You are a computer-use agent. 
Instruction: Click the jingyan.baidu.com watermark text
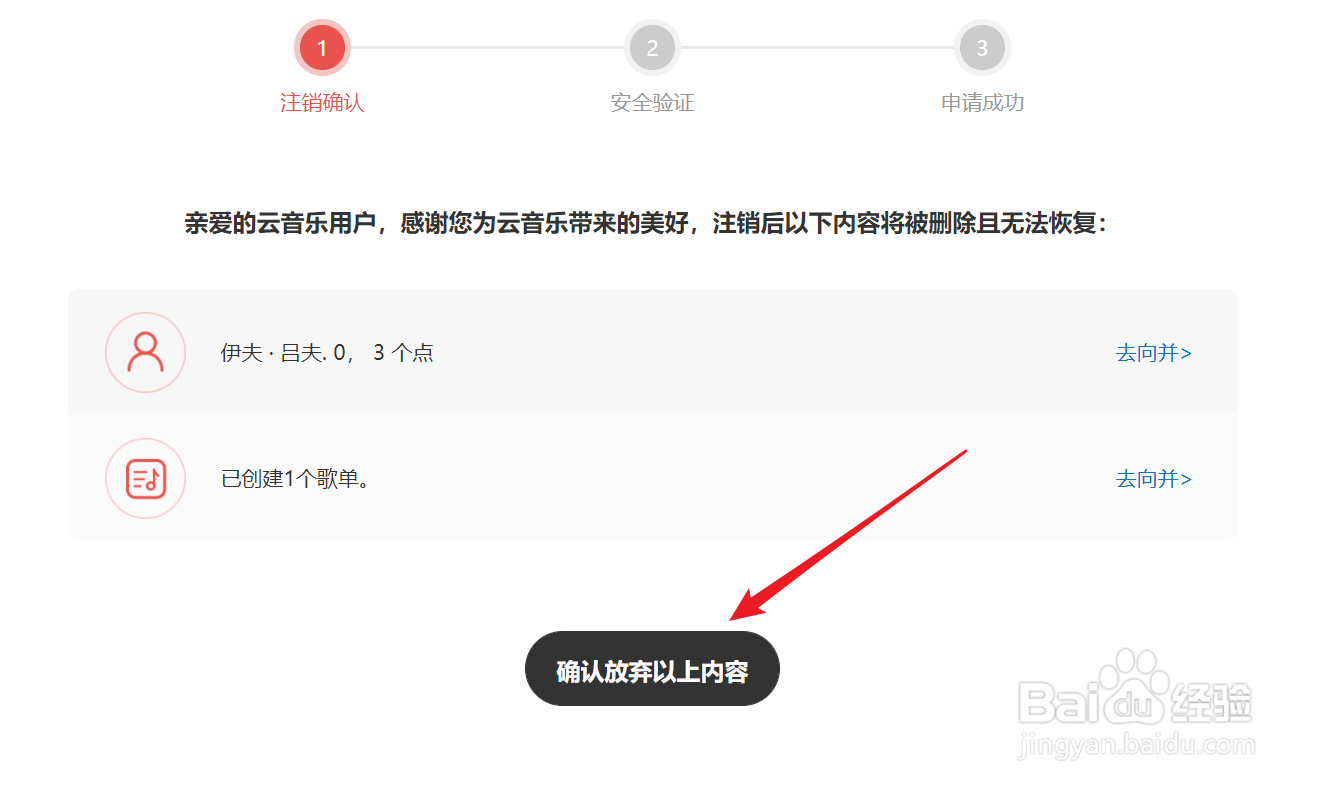[1136, 746]
